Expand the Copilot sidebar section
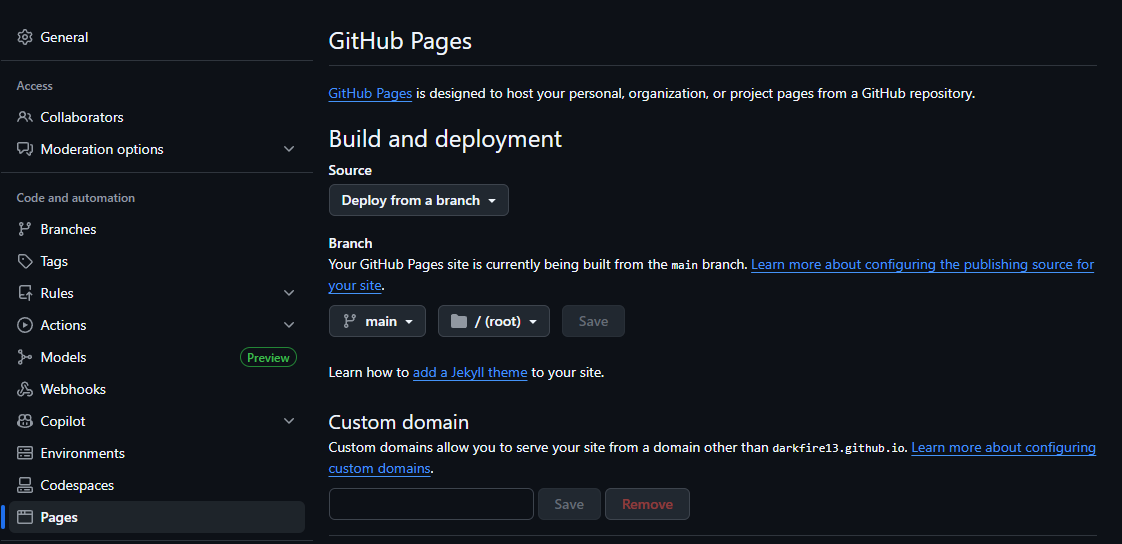This screenshot has height=544, width=1122. point(289,421)
